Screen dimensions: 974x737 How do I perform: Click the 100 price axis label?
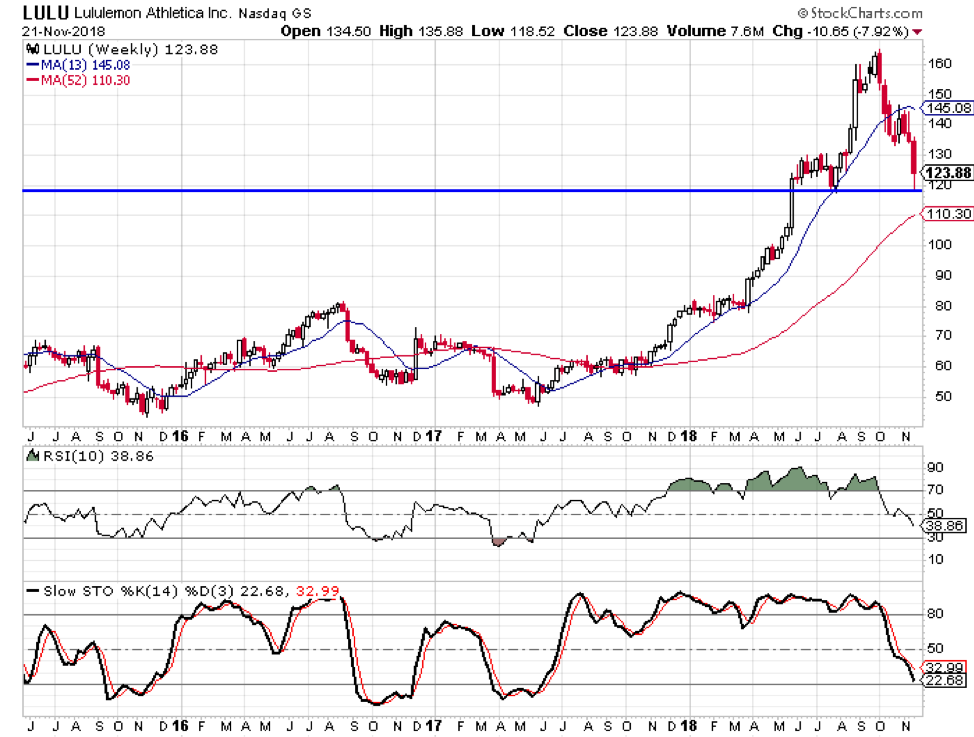coord(940,245)
